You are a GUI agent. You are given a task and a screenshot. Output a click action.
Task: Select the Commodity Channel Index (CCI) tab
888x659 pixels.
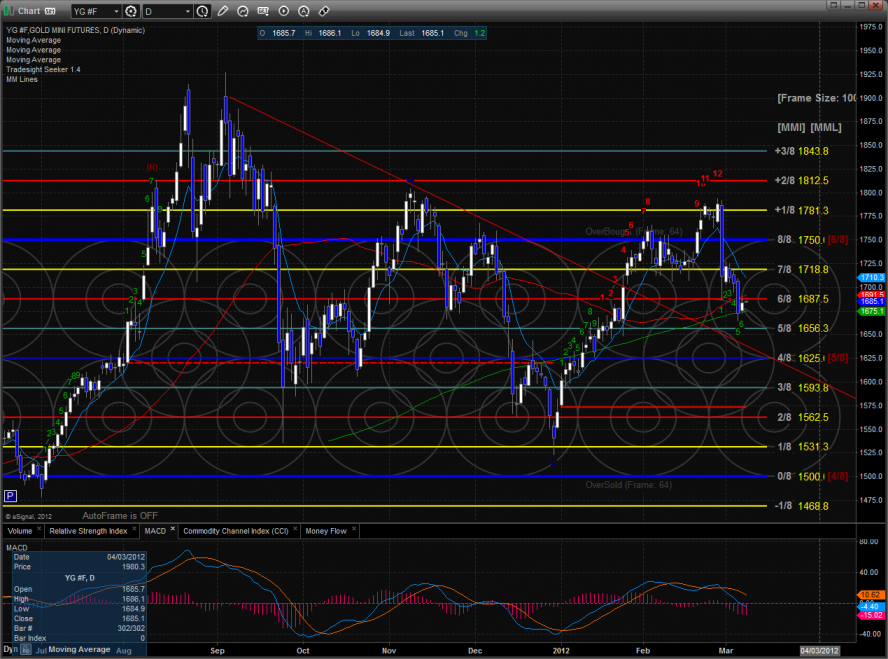238,531
